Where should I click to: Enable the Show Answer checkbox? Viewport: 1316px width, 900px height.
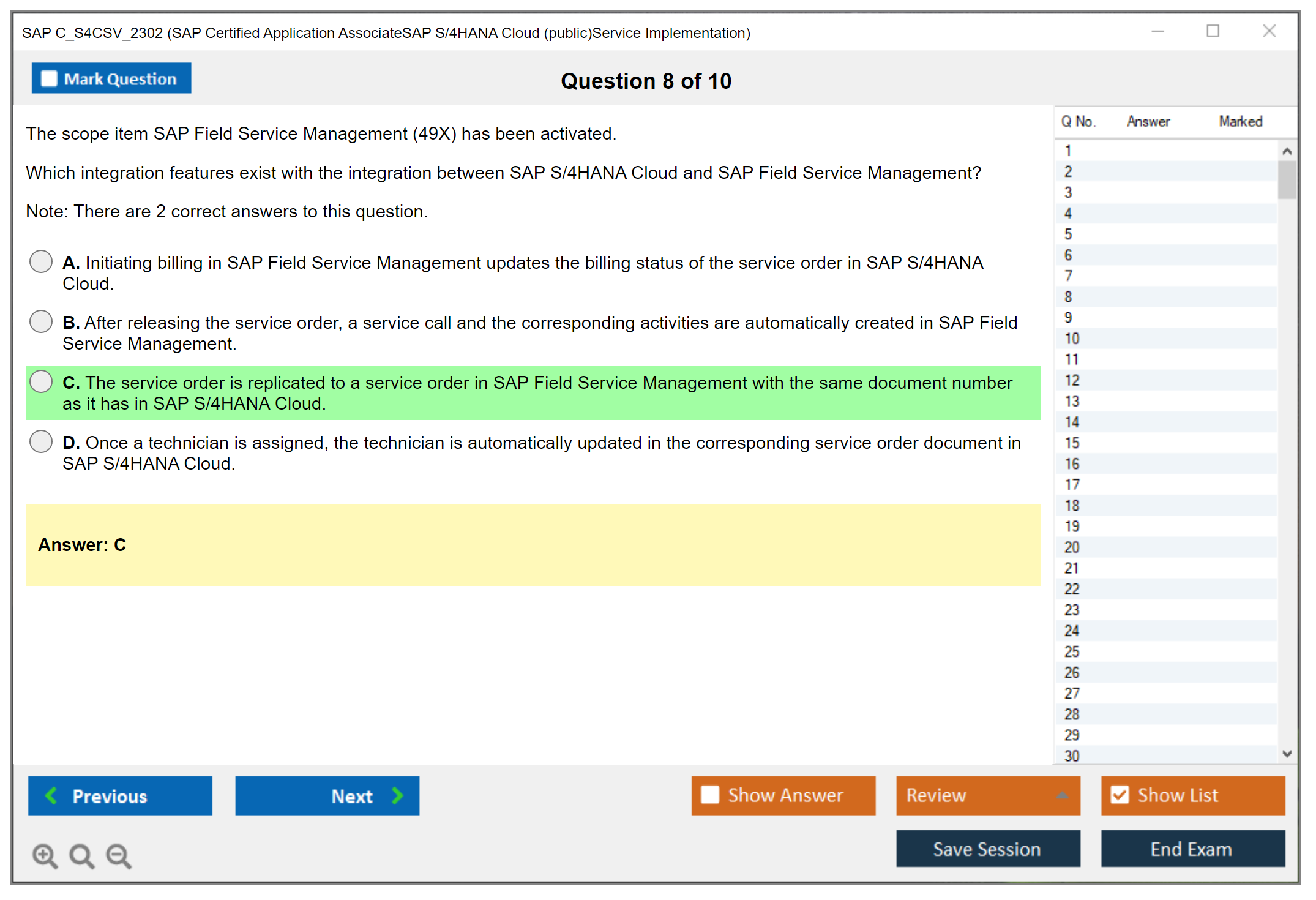(710, 795)
